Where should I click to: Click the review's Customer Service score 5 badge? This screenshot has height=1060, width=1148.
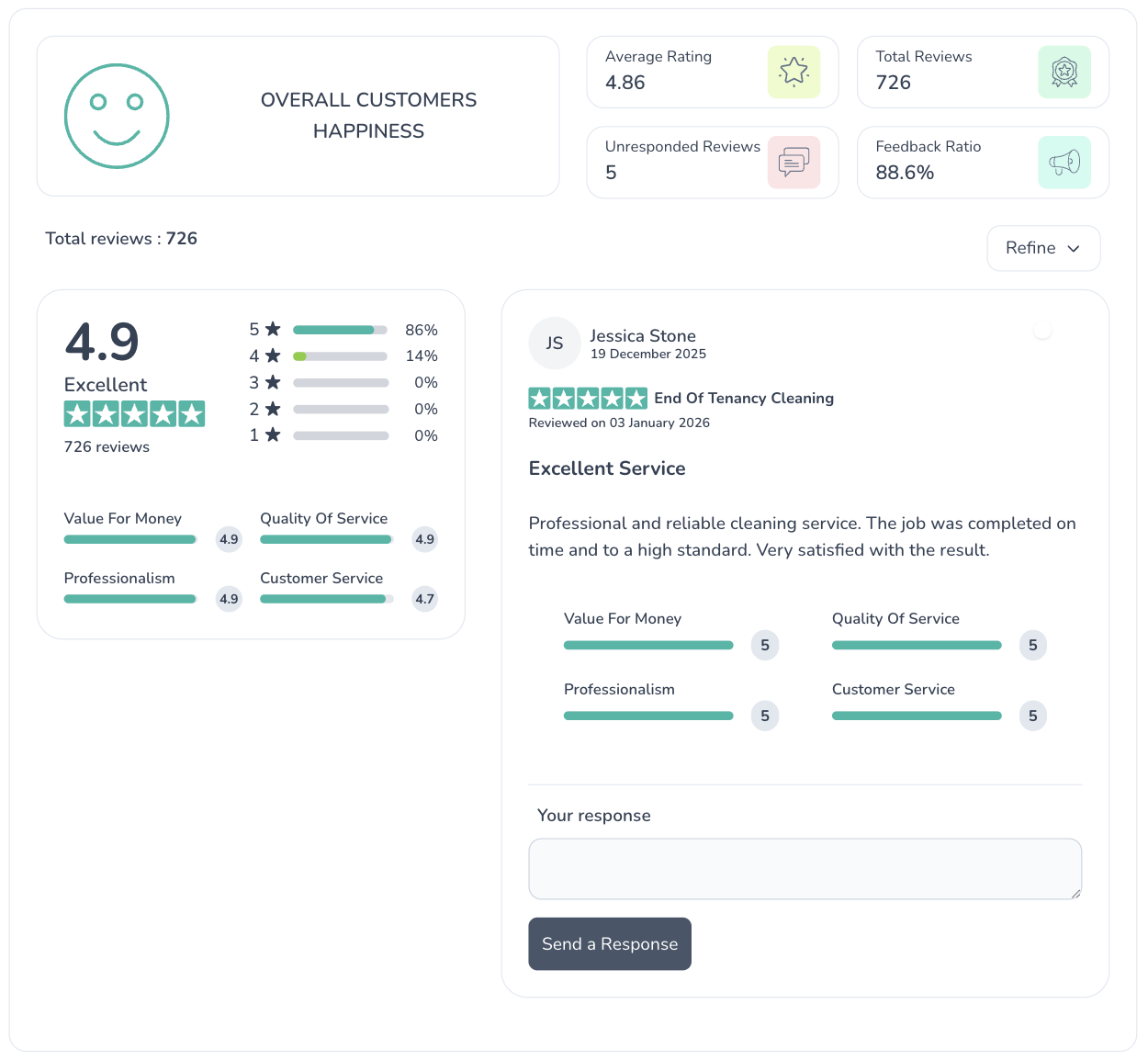(1033, 716)
